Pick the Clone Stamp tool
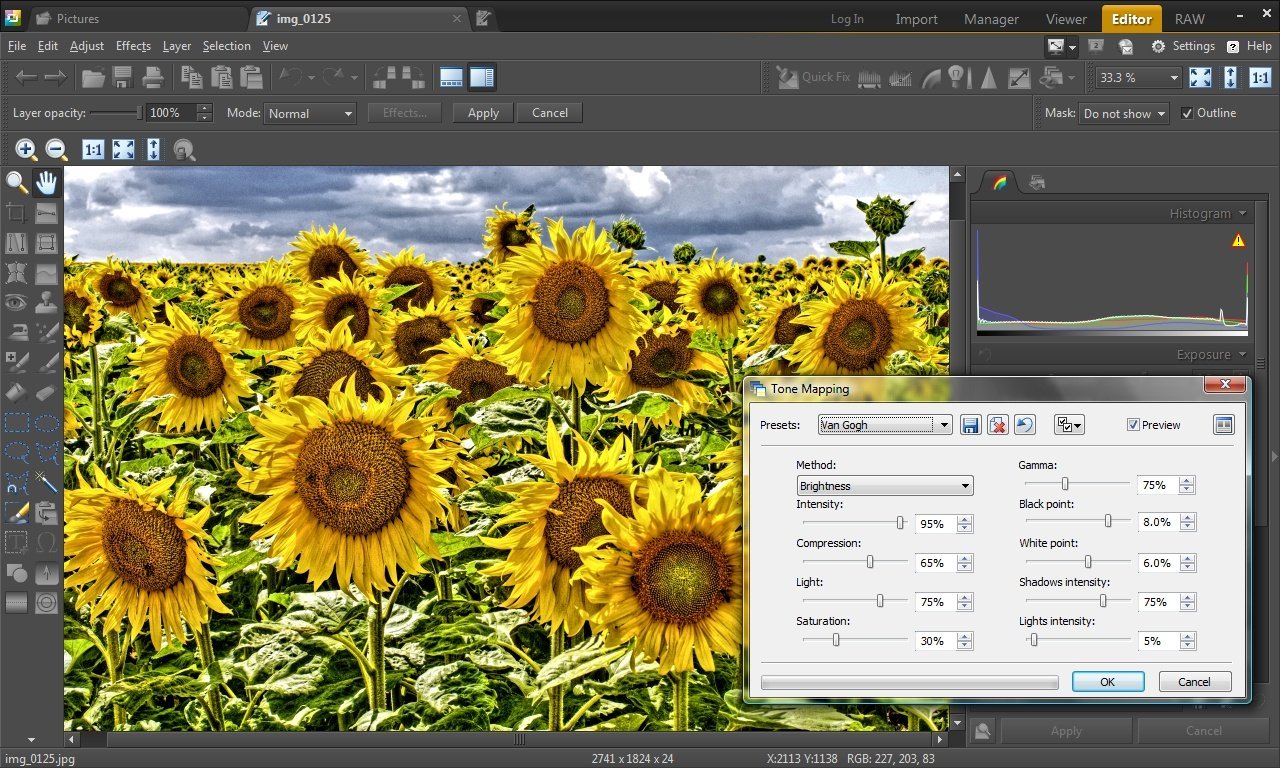This screenshot has width=1280, height=768. (x=46, y=302)
